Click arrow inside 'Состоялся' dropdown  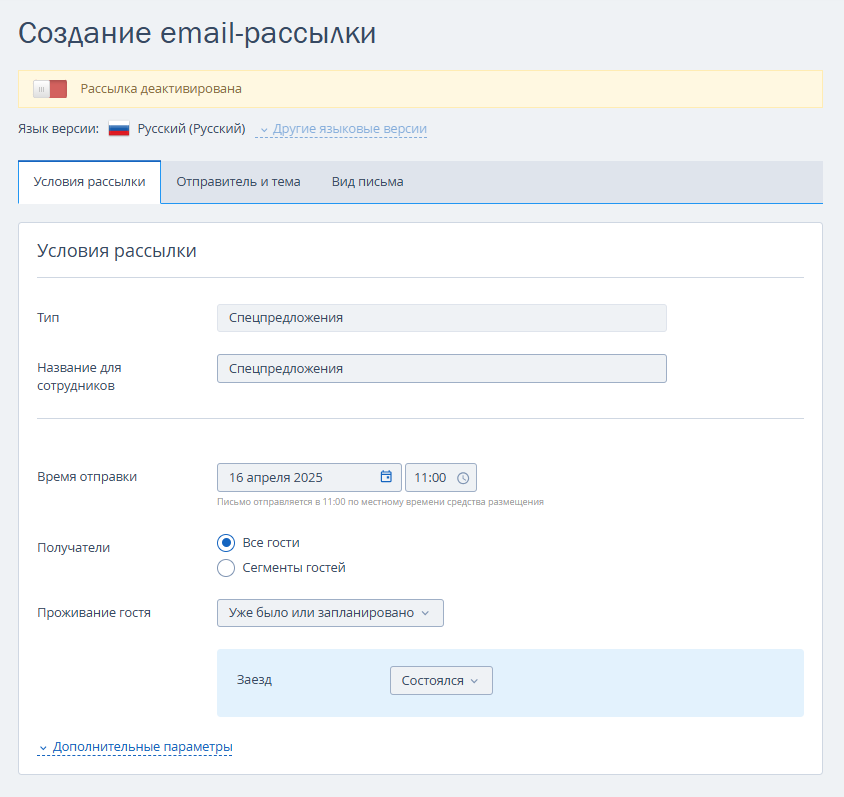[x=474, y=681]
